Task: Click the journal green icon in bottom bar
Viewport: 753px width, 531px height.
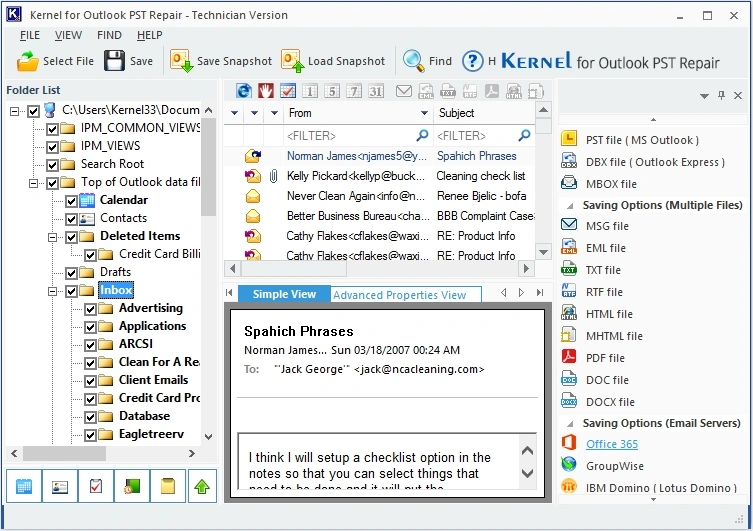Action: pyautogui.click(x=132, y=486)
